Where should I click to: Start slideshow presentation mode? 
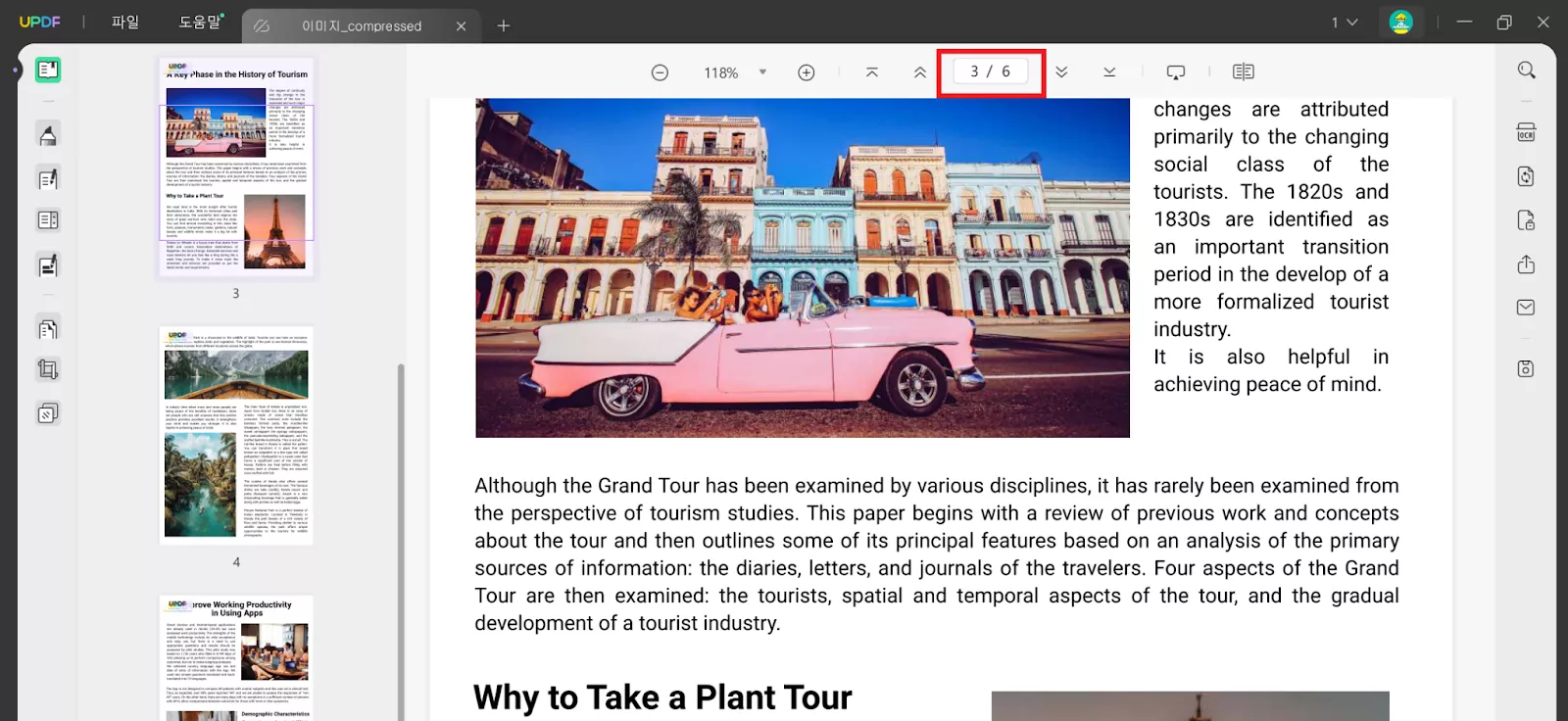(x=1176, y=72)
